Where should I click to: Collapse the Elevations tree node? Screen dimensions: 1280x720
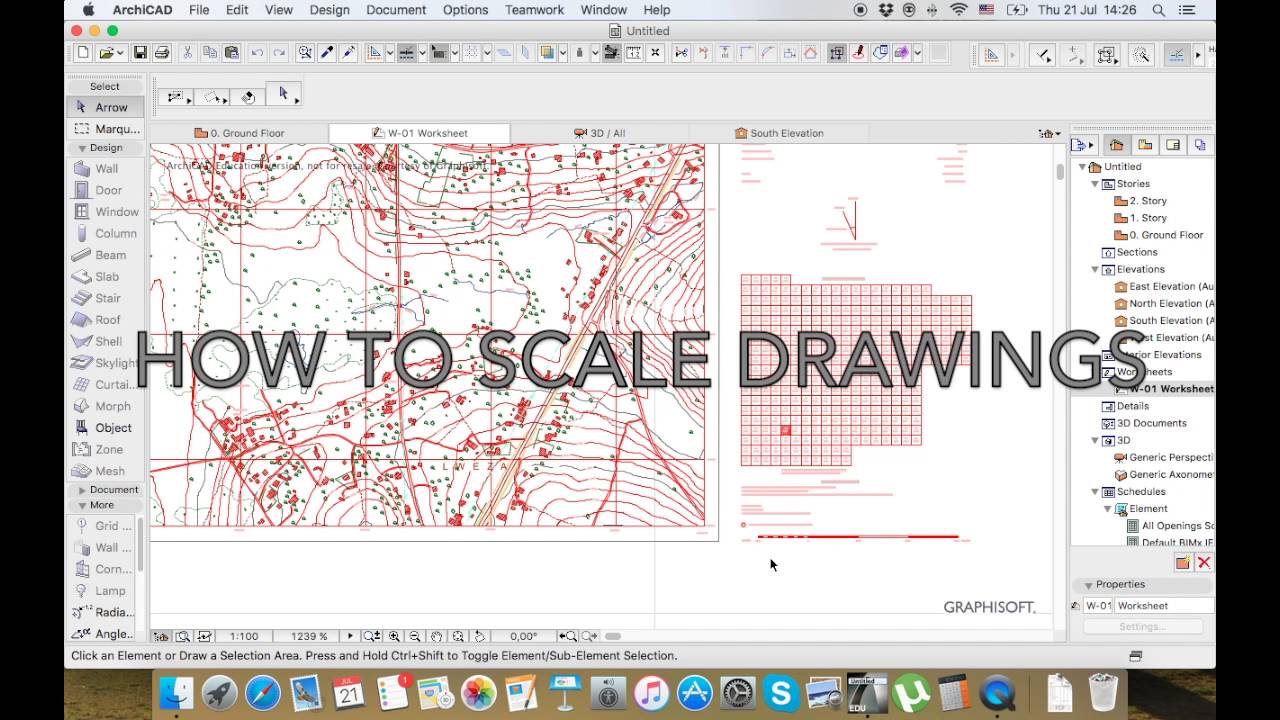pyautogui.click(x=1095, y=269)
